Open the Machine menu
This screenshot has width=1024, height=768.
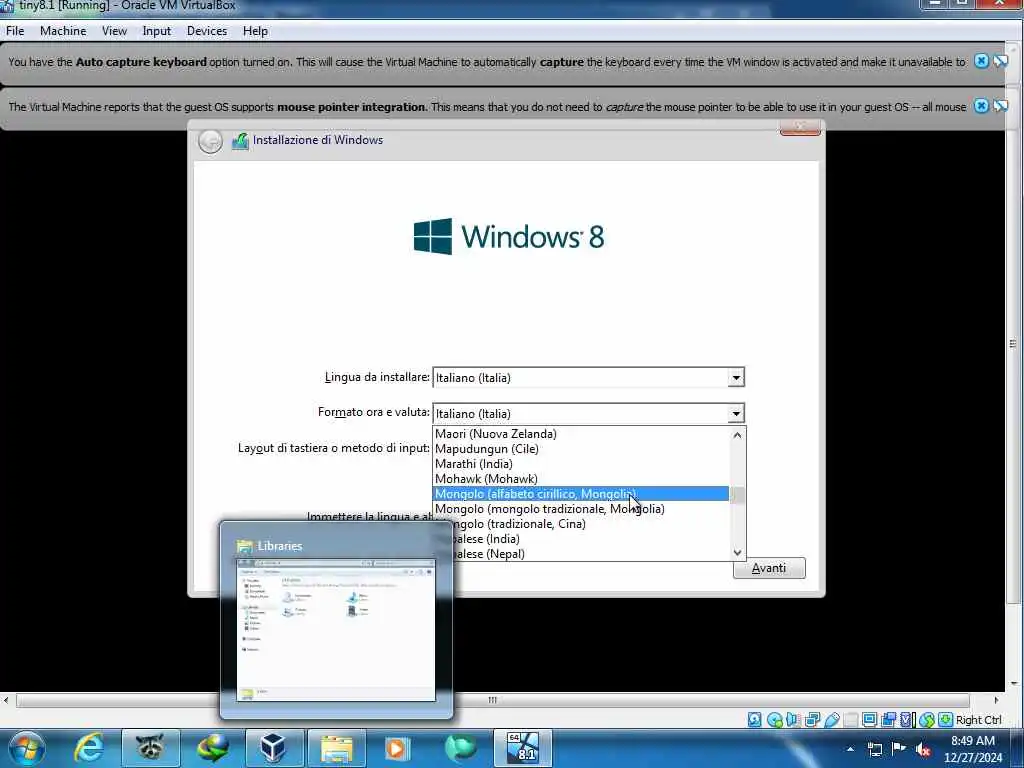coord(63,31)
